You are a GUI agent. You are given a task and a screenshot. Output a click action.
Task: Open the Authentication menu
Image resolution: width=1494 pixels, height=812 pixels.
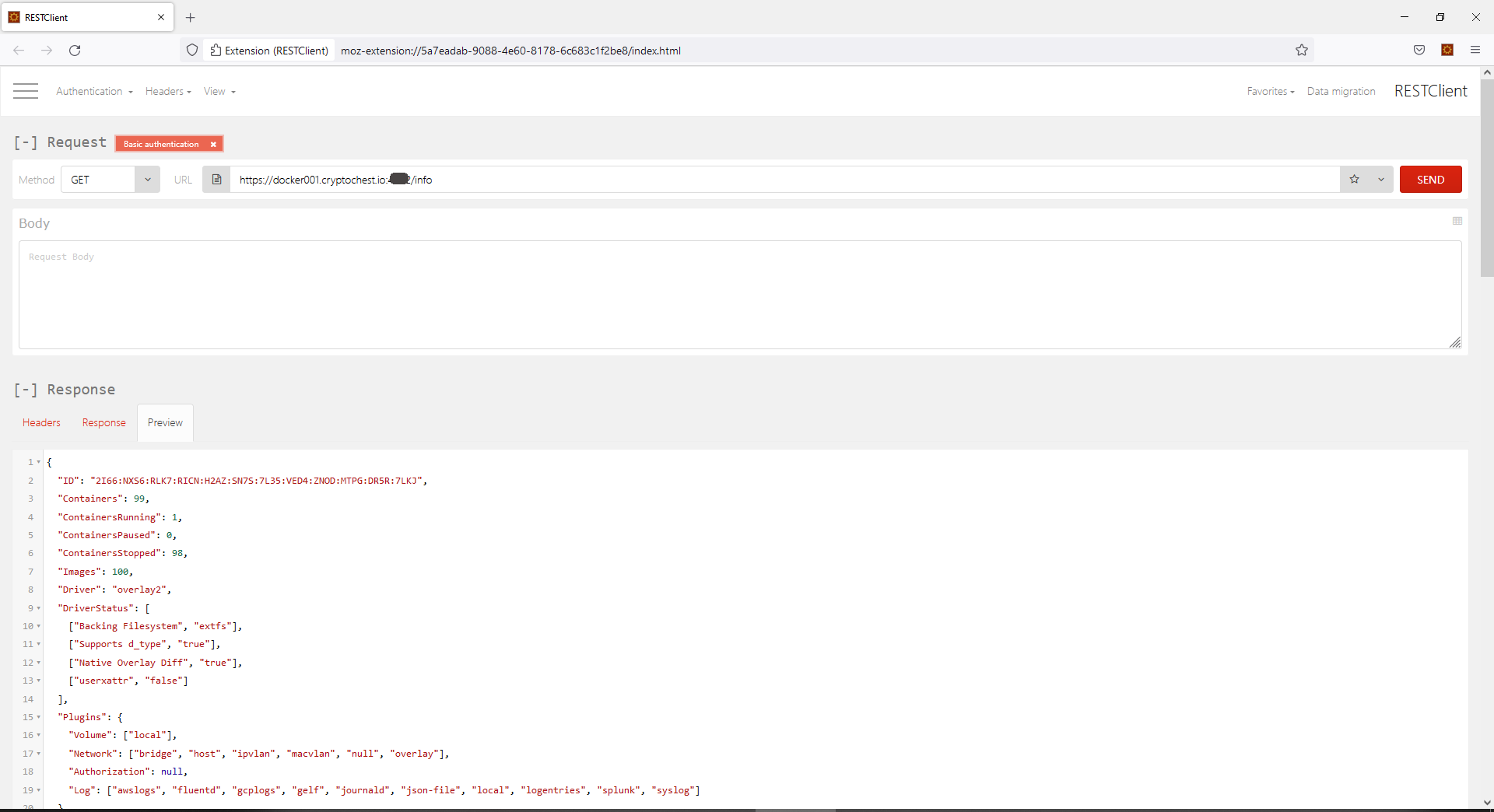(94, 92)
